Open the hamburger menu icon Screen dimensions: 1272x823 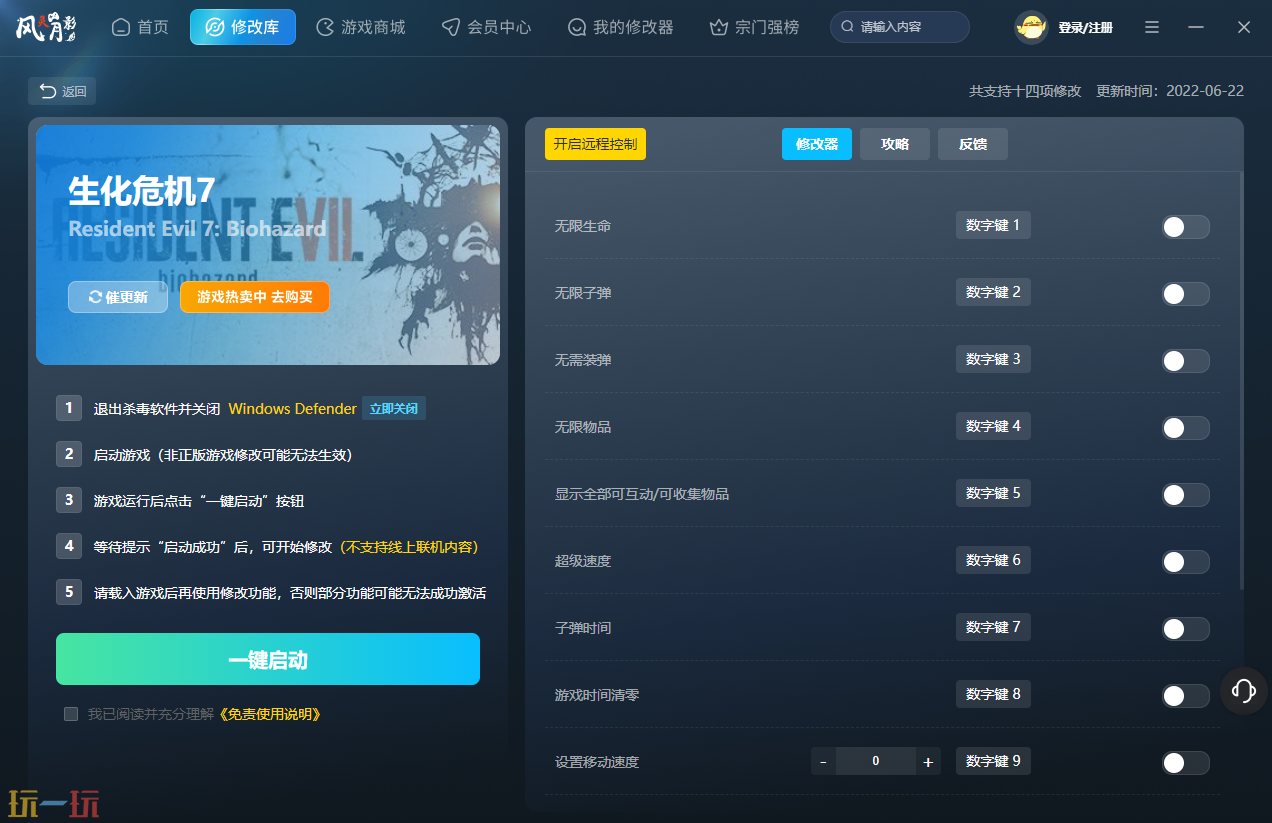click(x=1152, y=27)
